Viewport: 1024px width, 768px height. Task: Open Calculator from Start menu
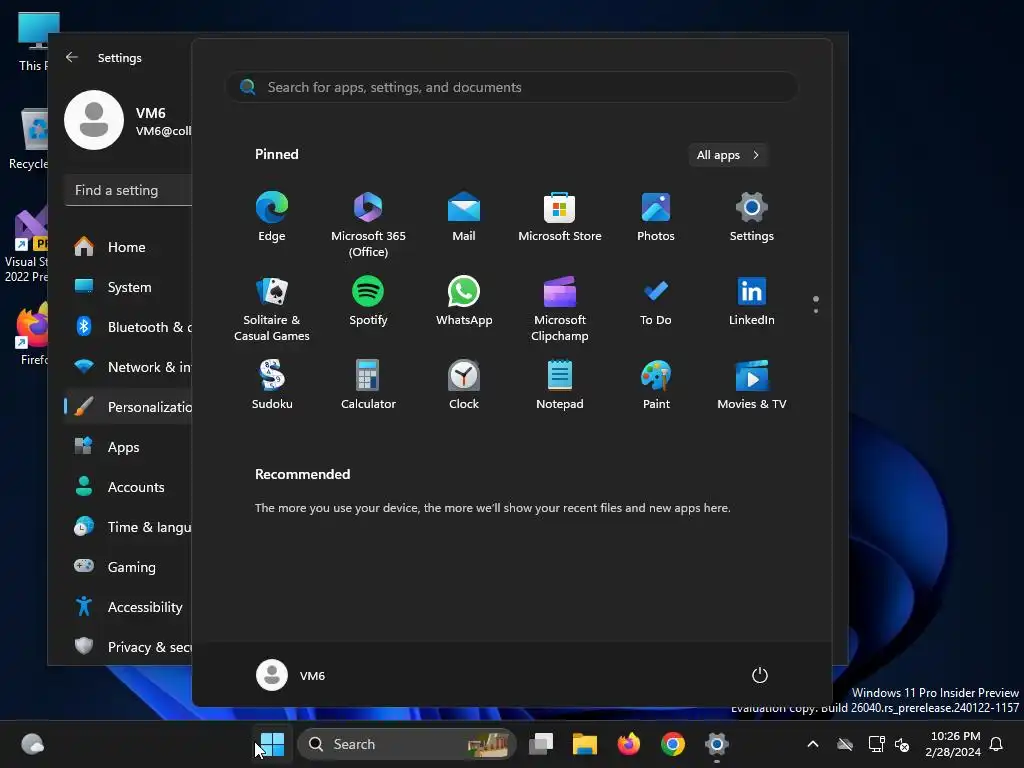pos(368,385)
